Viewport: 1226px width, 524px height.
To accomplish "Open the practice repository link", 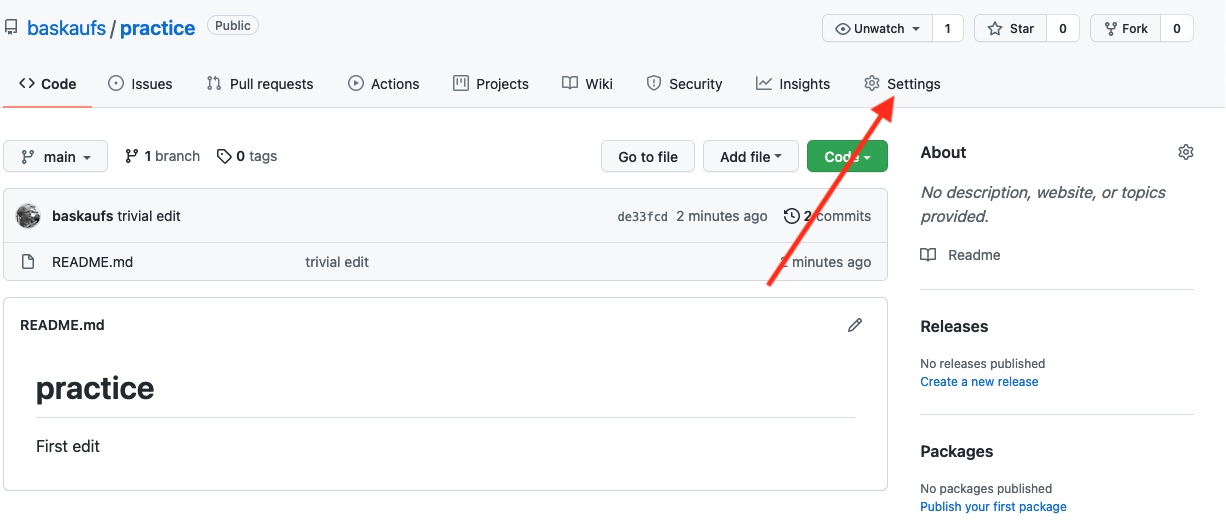I will point(158,28).
